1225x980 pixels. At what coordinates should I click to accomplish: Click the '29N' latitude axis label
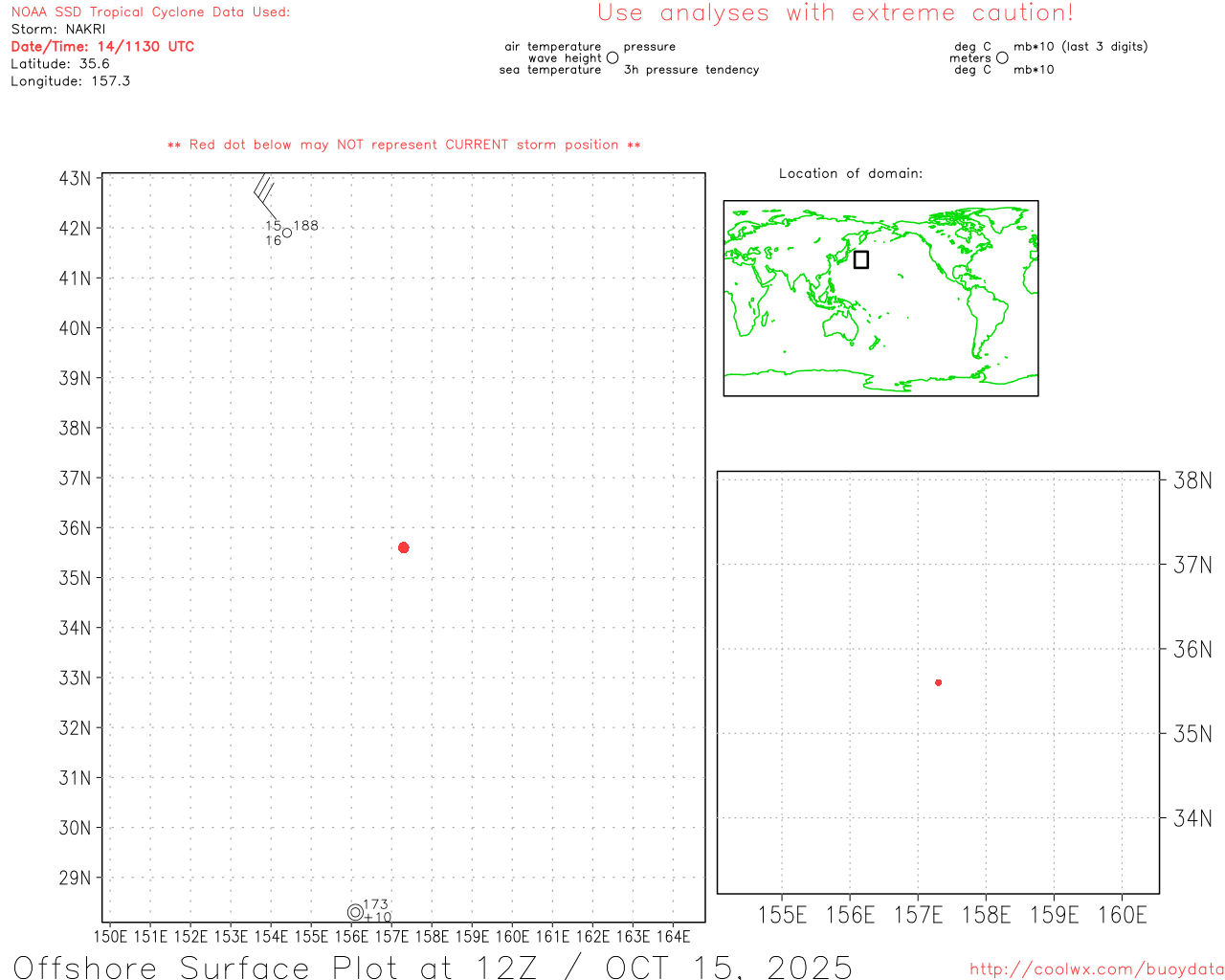[x=76, y=879]
